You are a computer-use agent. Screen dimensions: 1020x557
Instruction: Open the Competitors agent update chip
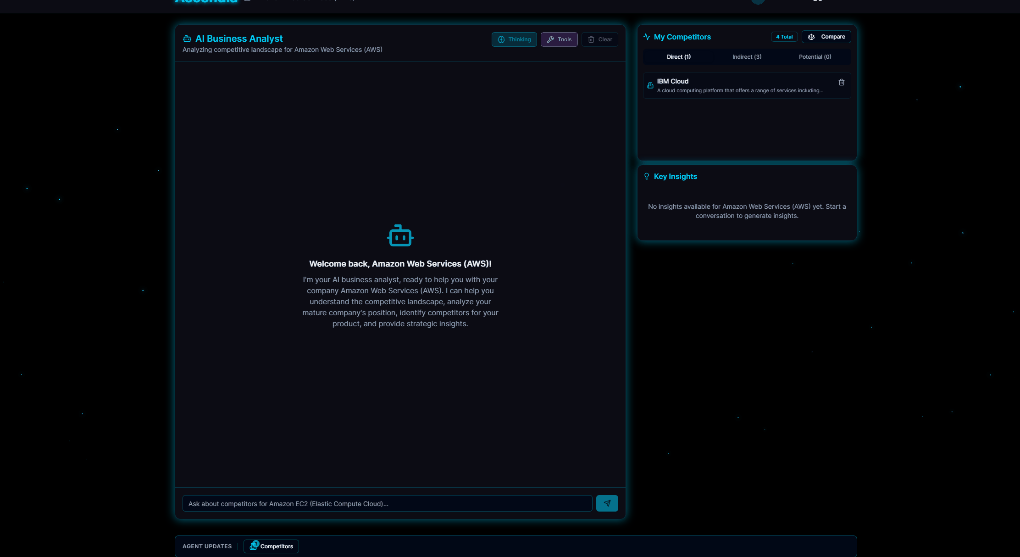point(271,546)
